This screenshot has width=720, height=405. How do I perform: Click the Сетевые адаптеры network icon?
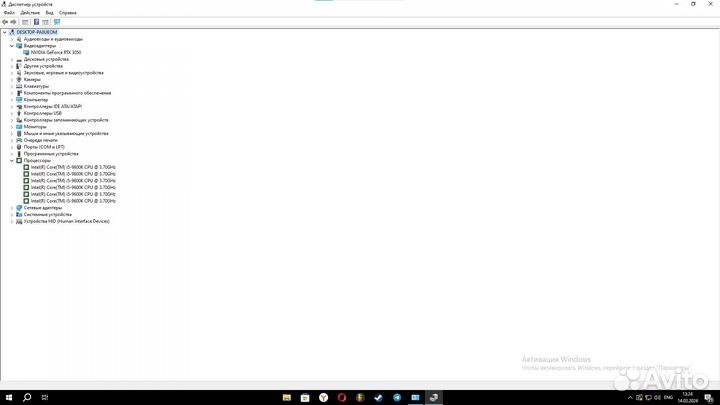(19, 208)
